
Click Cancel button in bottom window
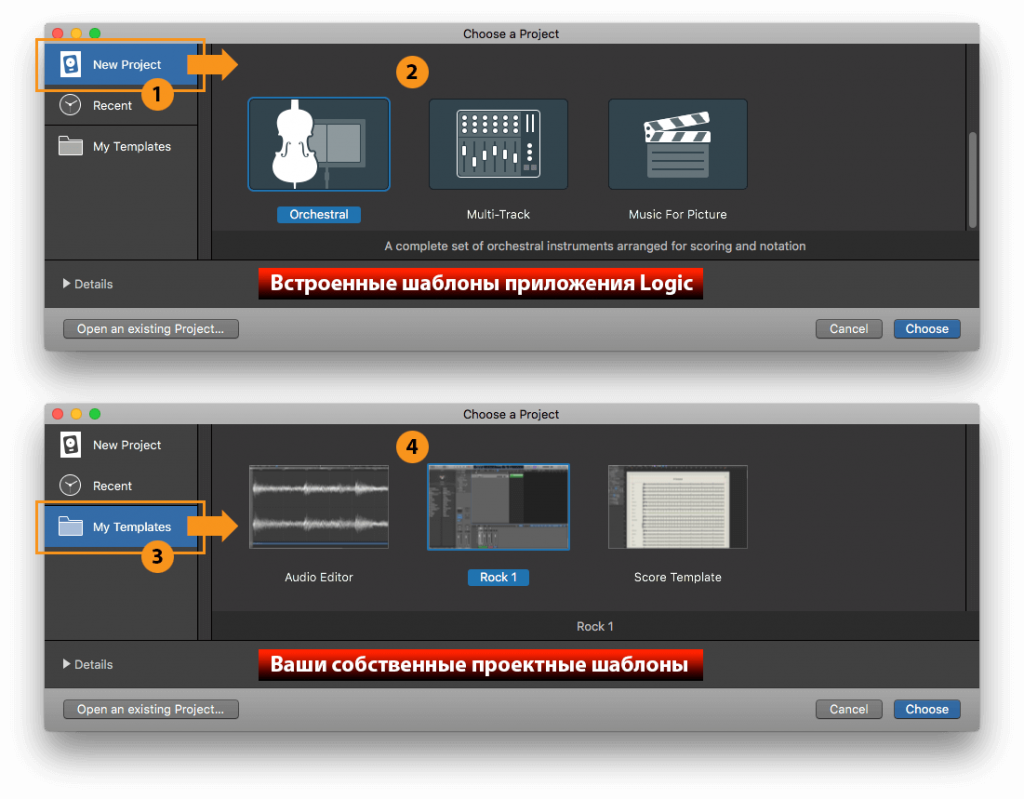(x=848, y=709)
